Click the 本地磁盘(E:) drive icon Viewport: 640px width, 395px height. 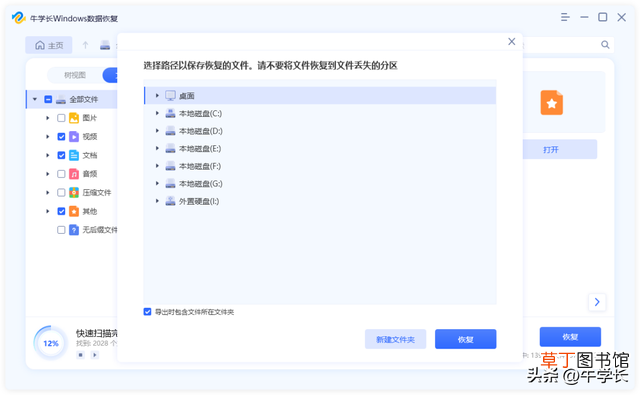pos(170,149)
